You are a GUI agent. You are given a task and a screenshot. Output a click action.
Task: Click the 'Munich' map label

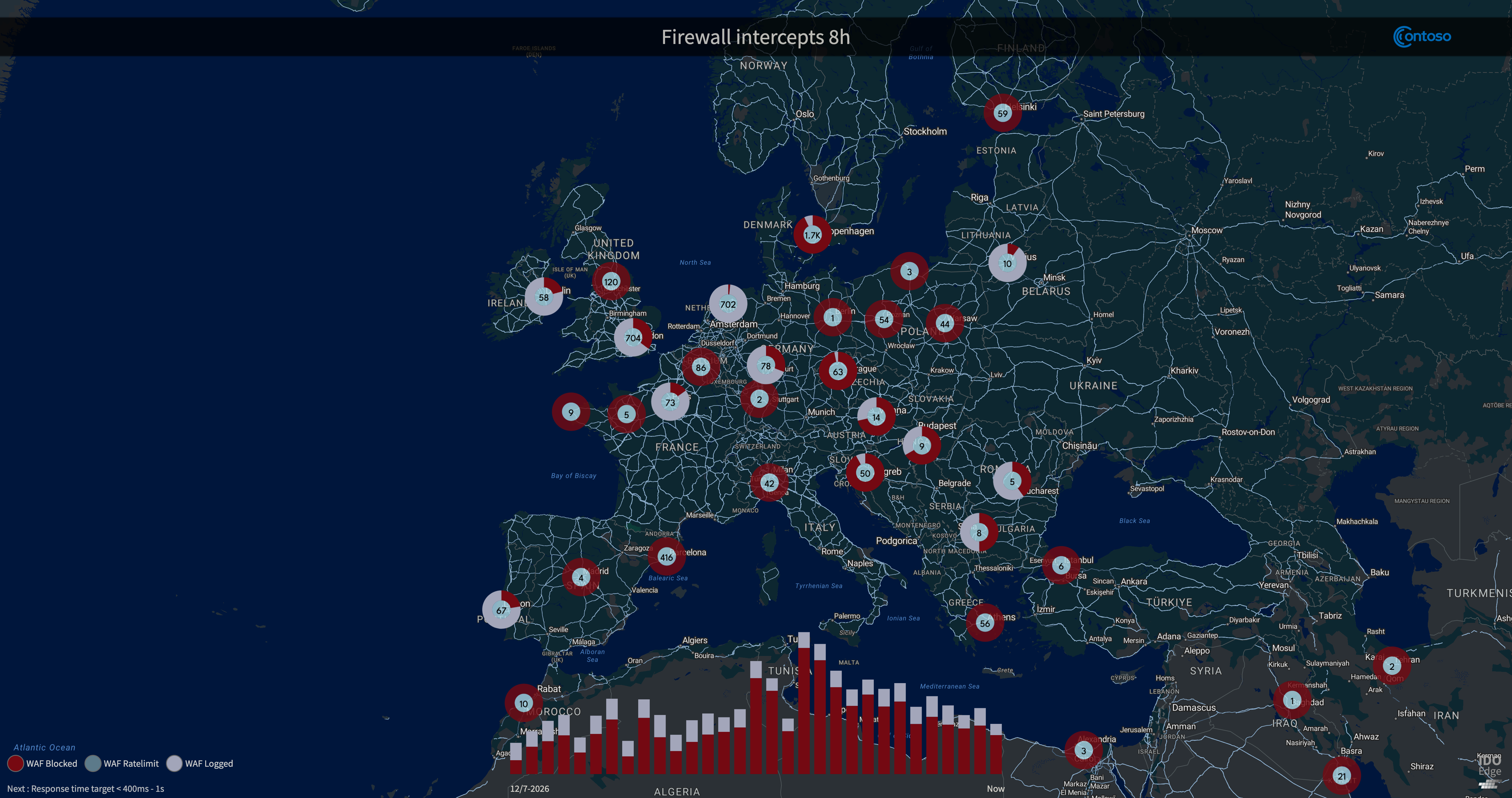821,412
